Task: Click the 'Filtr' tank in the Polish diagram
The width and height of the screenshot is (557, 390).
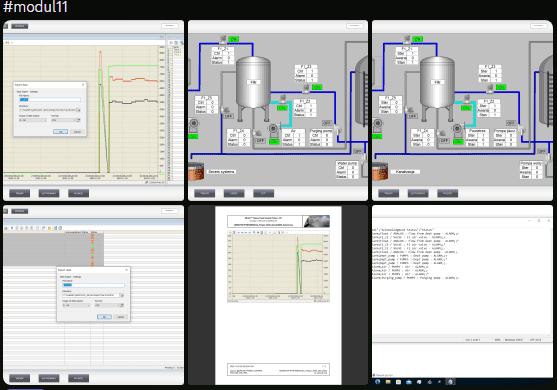Action: [x=437, y=82]
